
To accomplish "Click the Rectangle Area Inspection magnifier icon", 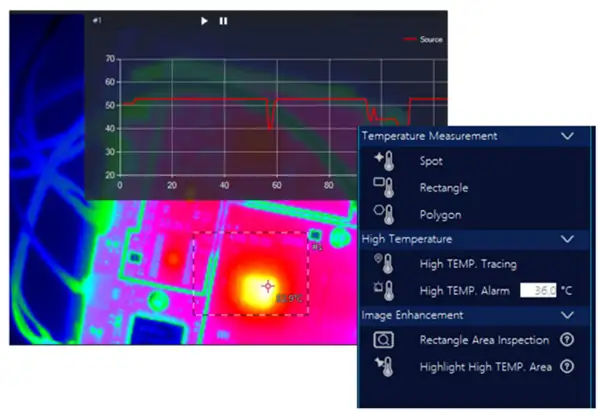I will [x=383, y=340].
